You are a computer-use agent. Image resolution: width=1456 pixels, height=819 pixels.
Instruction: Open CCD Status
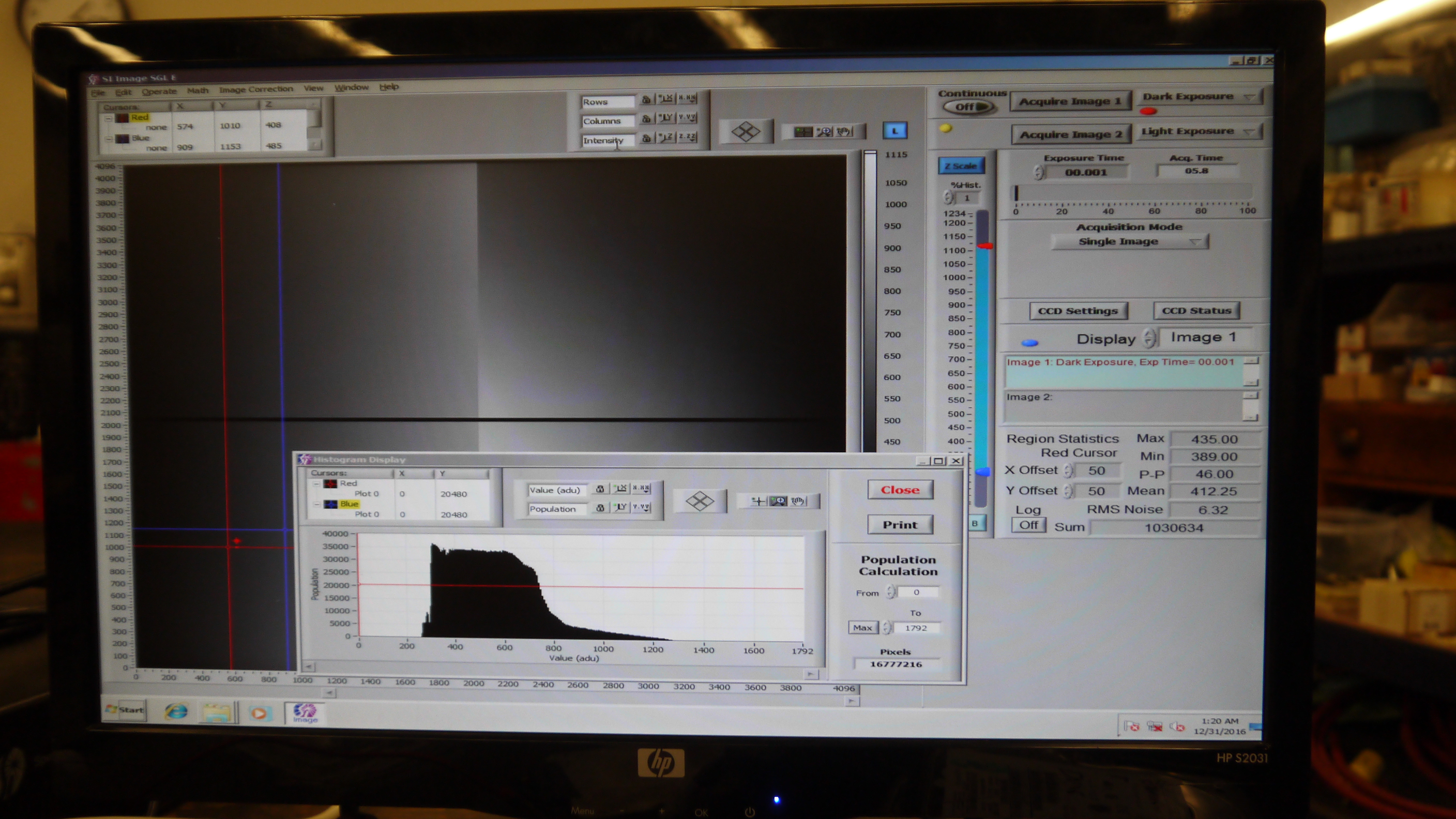tap(1196, 310)
